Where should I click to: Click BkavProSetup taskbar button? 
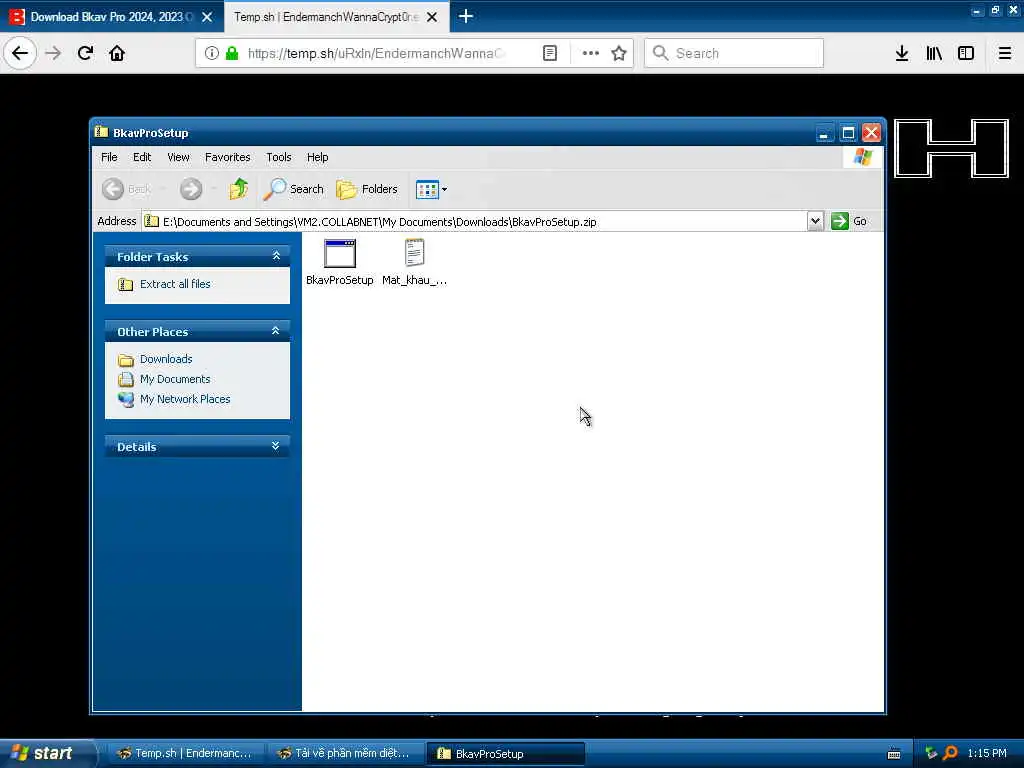pos(505,754)
